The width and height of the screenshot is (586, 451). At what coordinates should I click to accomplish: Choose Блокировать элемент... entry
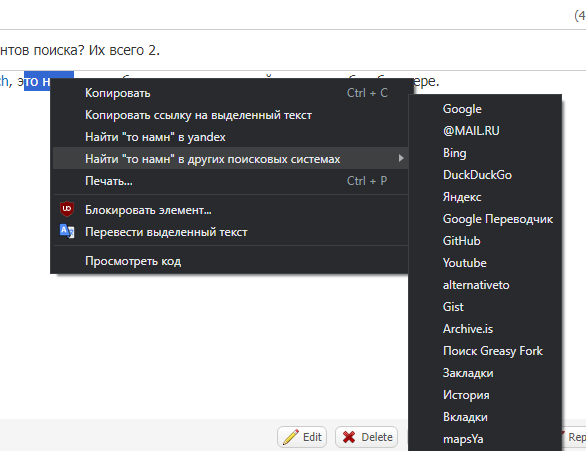(x=230, y=210)
